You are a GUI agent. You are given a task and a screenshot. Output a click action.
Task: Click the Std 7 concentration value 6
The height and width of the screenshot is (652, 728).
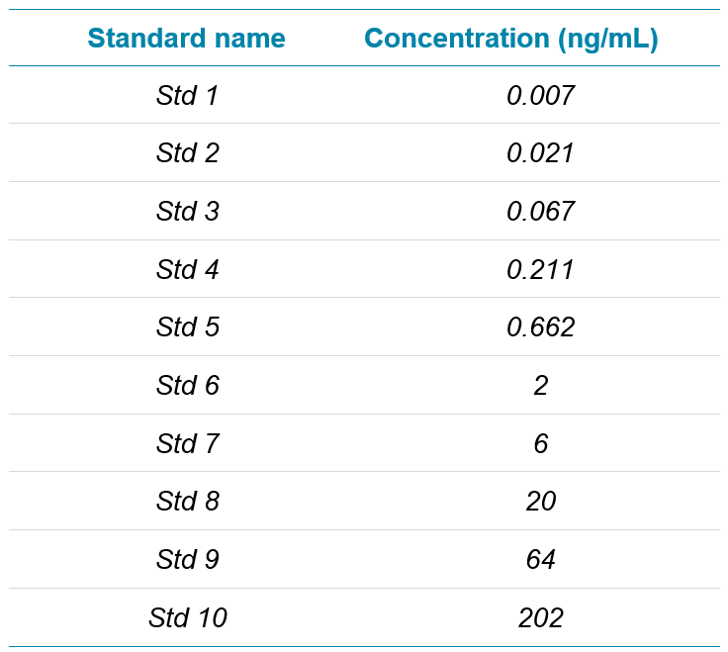540,443
